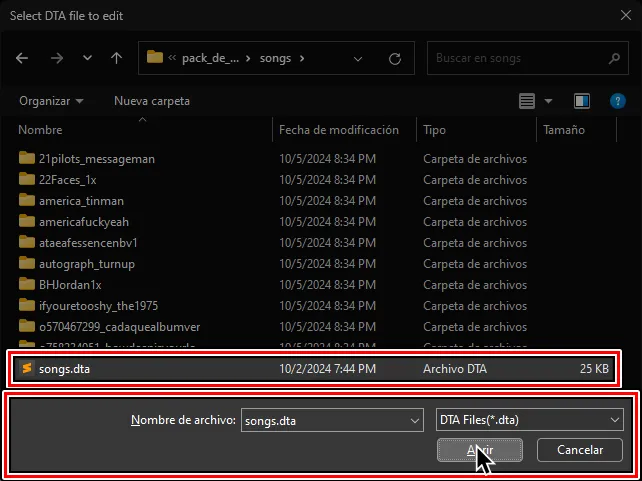This screenshot has height=481, width=642.
Task: Select the 22Faces_1x folder
Action: 68,180
